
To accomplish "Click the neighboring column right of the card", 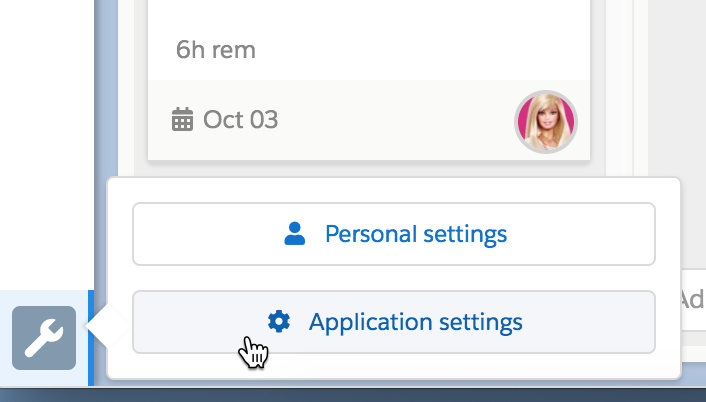I will pyautogui.click(x=670, y=100).
